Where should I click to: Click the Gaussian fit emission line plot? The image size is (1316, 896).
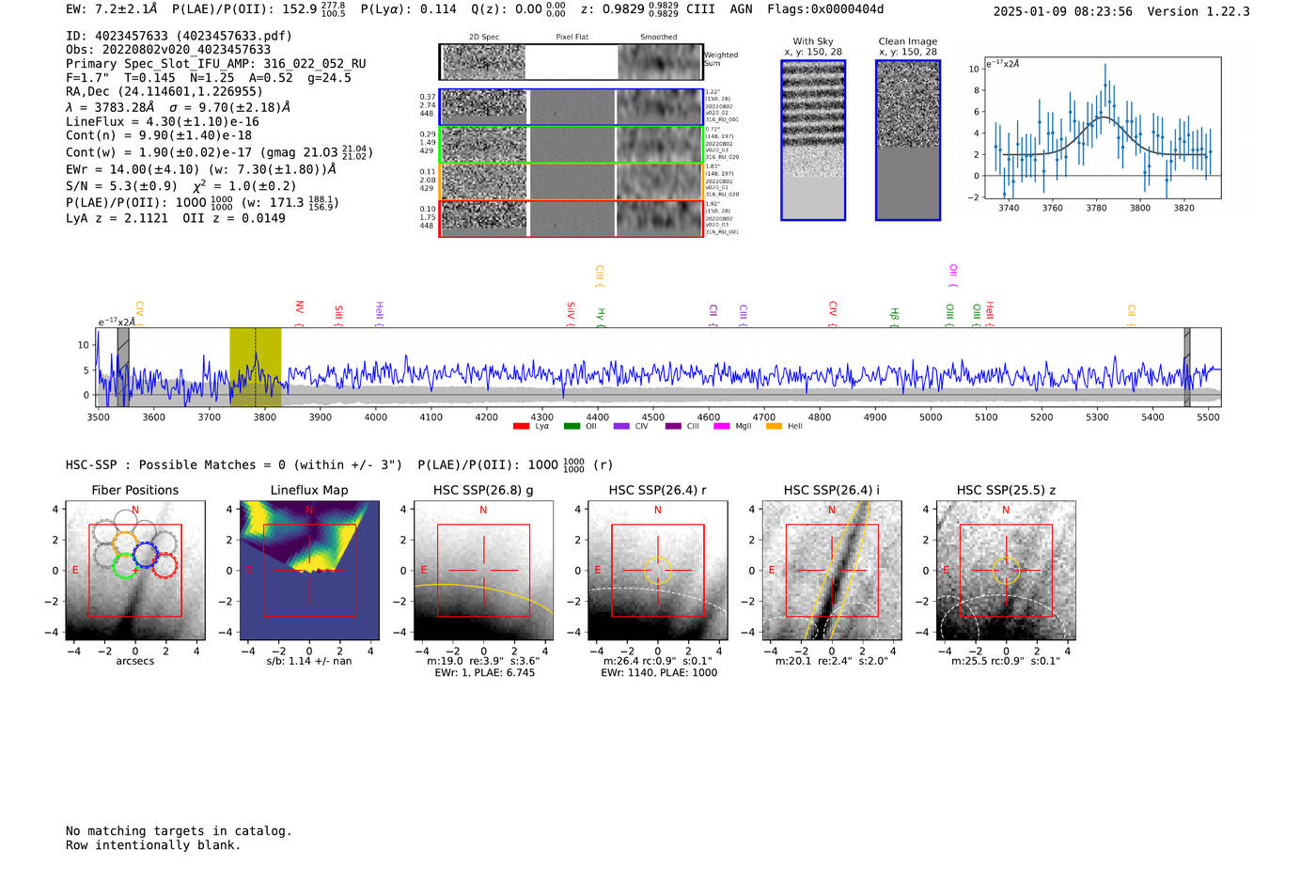[x=1103, y=128]
